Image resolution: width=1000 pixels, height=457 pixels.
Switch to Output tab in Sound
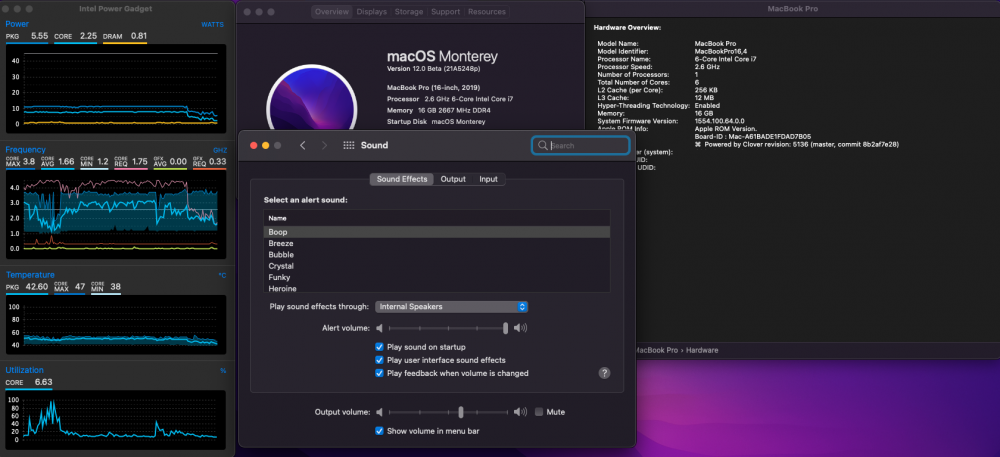[x=453, y=179]
